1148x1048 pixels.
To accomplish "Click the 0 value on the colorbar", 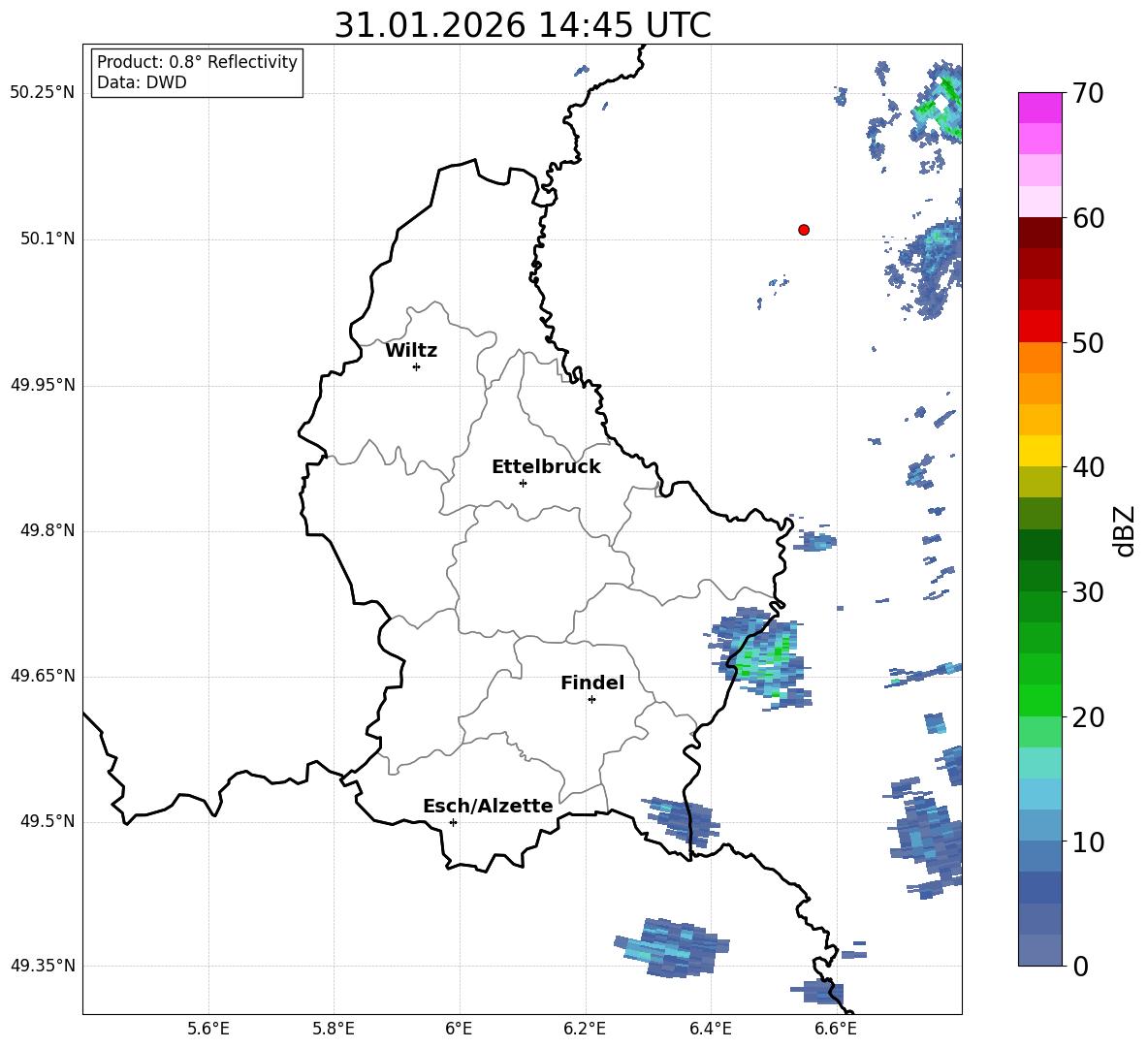I will (1080, 967).
